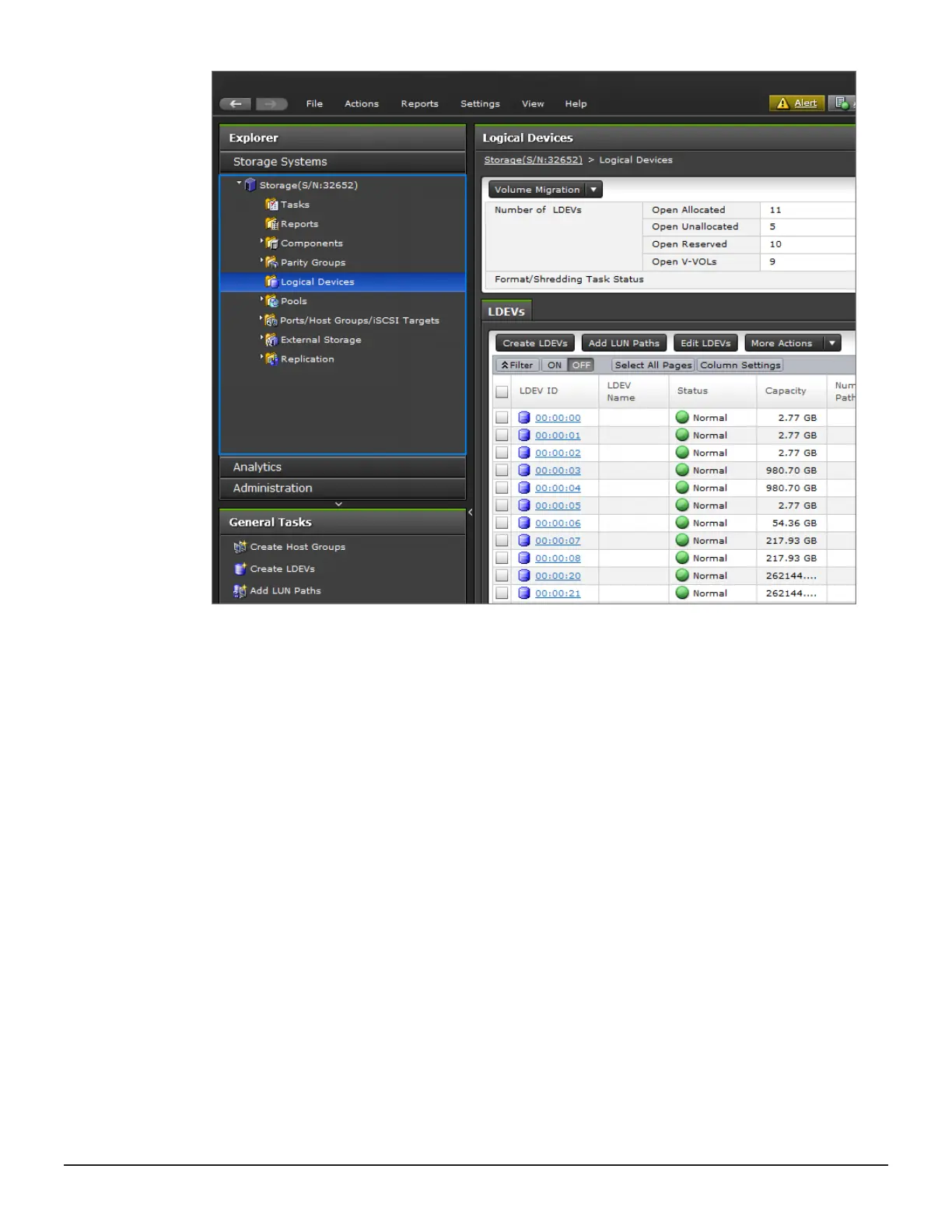The image size is (952, 1232).
Task: Expand the Parity Groups tree node
Action: 261,261
